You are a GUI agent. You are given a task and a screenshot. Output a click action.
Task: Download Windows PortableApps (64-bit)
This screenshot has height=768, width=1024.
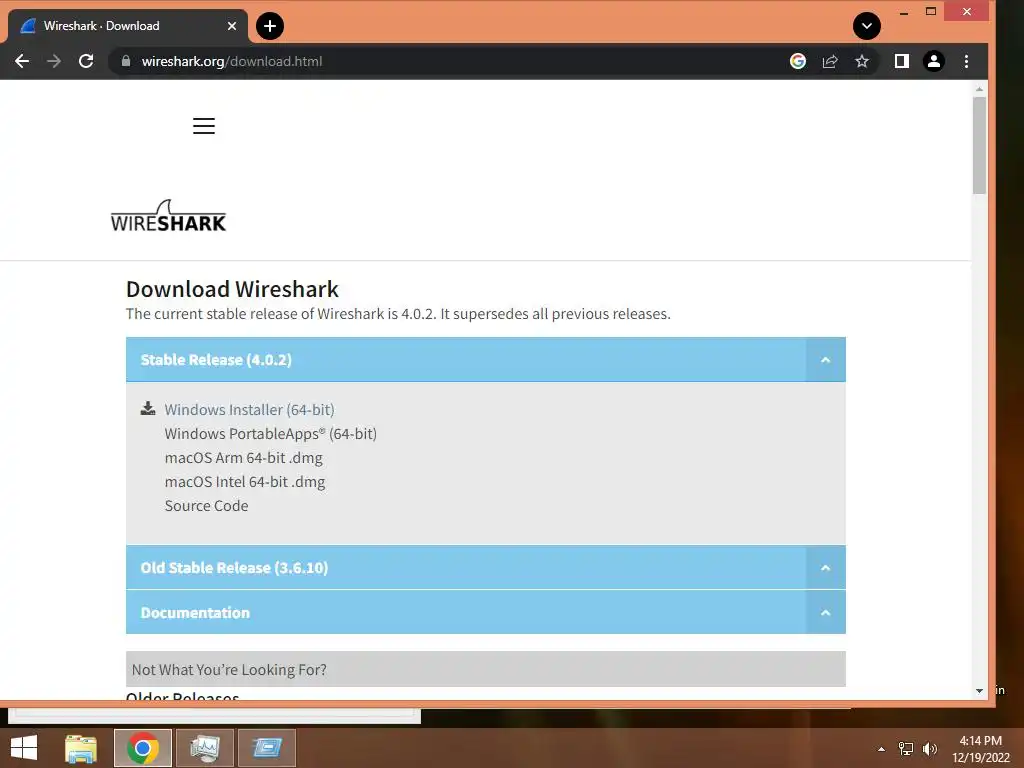tap(270, 434)
